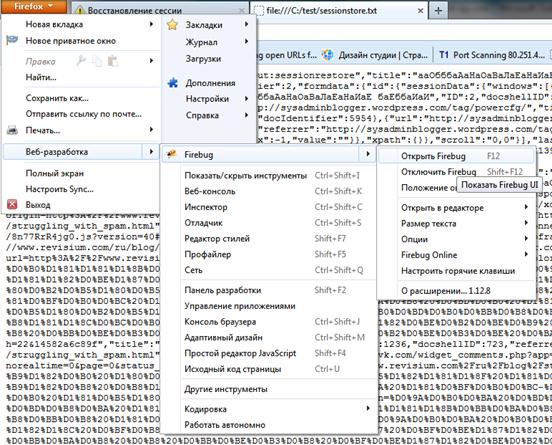
Task: Select Показать/скрыть инструменты menu item
Action: tap(269, 175)
